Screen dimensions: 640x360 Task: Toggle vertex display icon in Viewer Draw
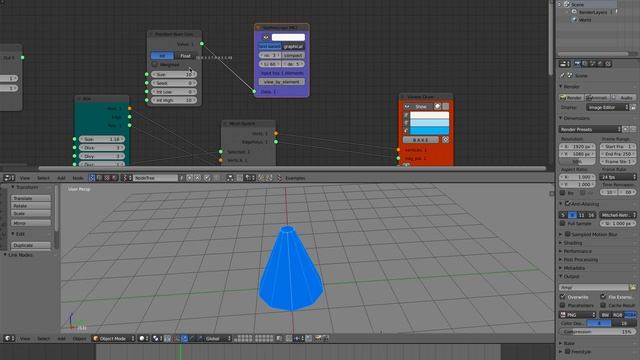pyautogui.click(x=406, y=116)
